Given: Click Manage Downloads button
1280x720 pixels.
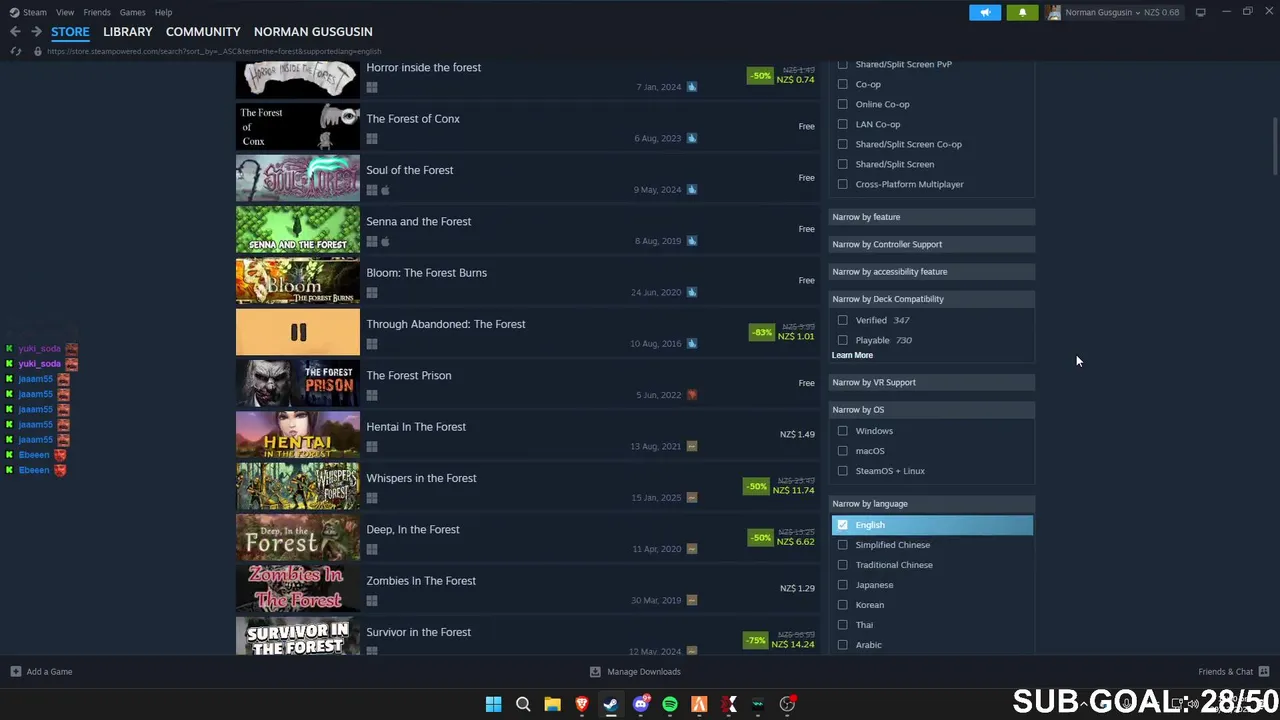Looking at the screenshot, I should pyautogui.click(x=636, y=672).
